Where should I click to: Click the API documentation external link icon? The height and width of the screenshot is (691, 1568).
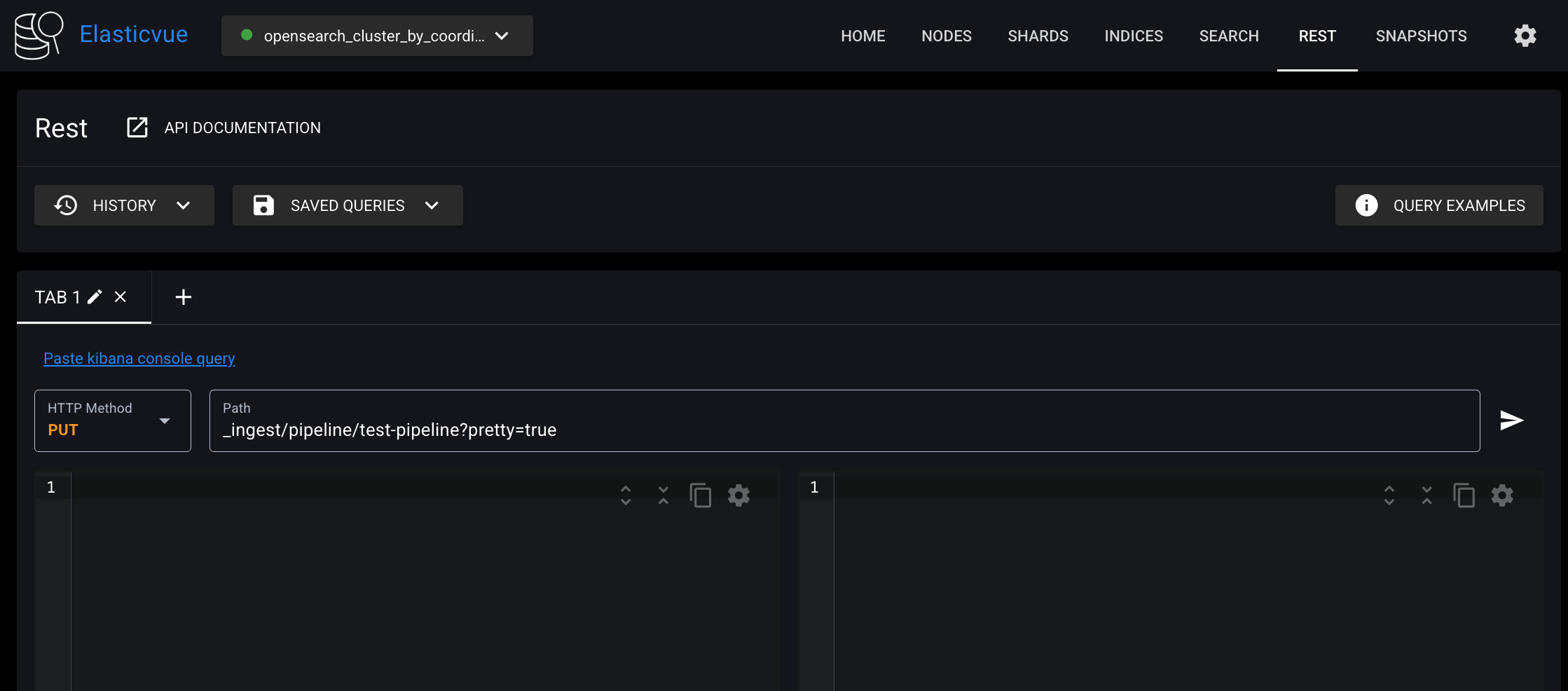coord(137,128)
